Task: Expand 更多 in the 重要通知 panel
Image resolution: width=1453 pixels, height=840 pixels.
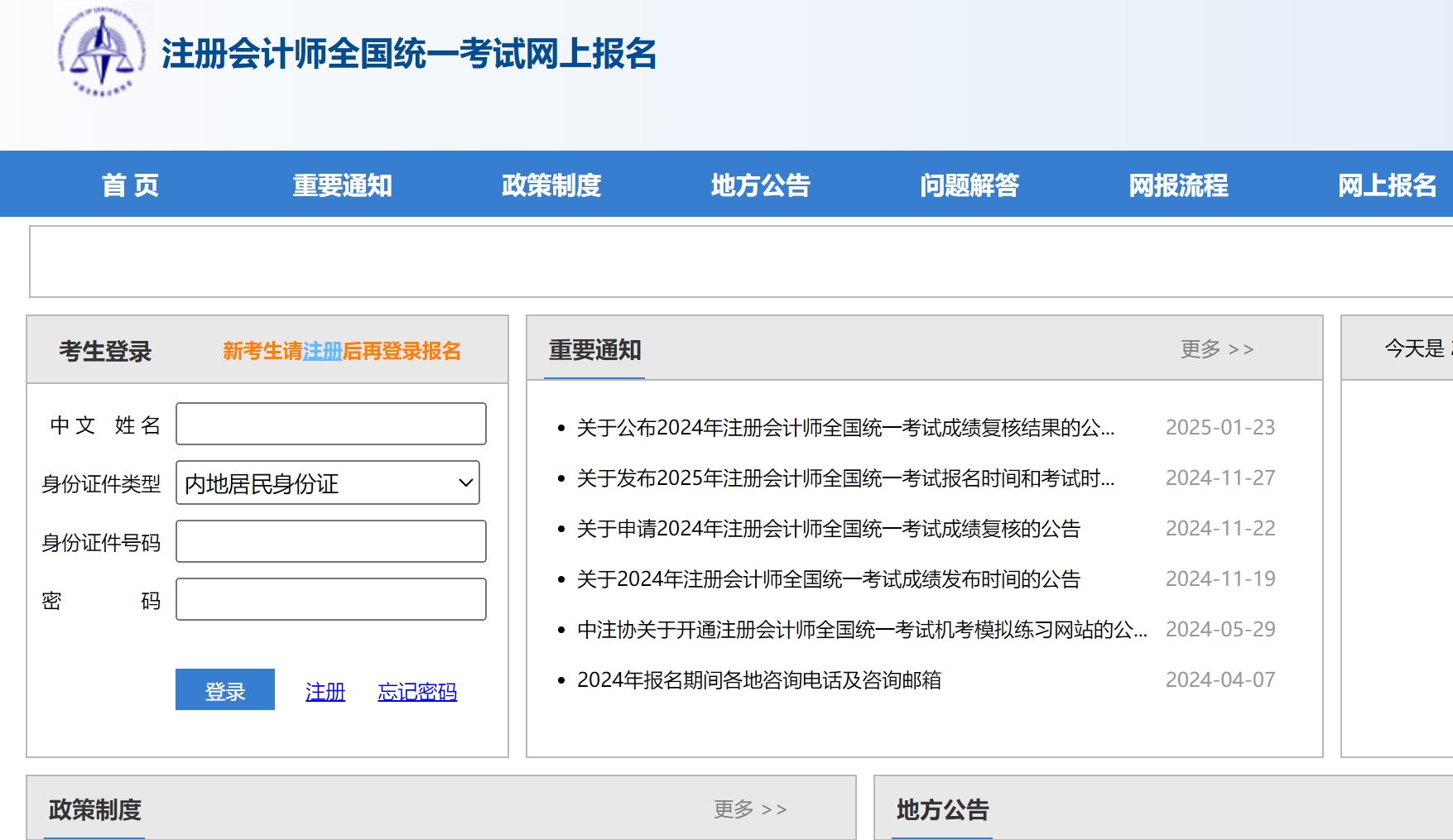Action: [x=1217, y=349]
